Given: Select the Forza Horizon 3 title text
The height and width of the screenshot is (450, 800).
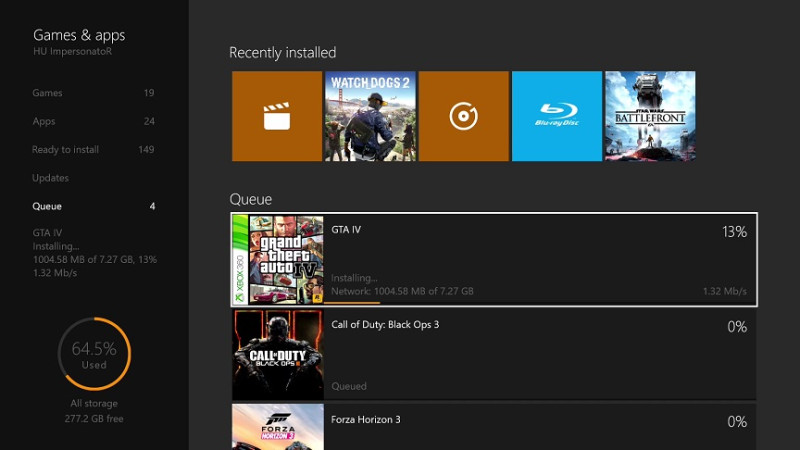Looking at the screenshot, I should 366,419.
